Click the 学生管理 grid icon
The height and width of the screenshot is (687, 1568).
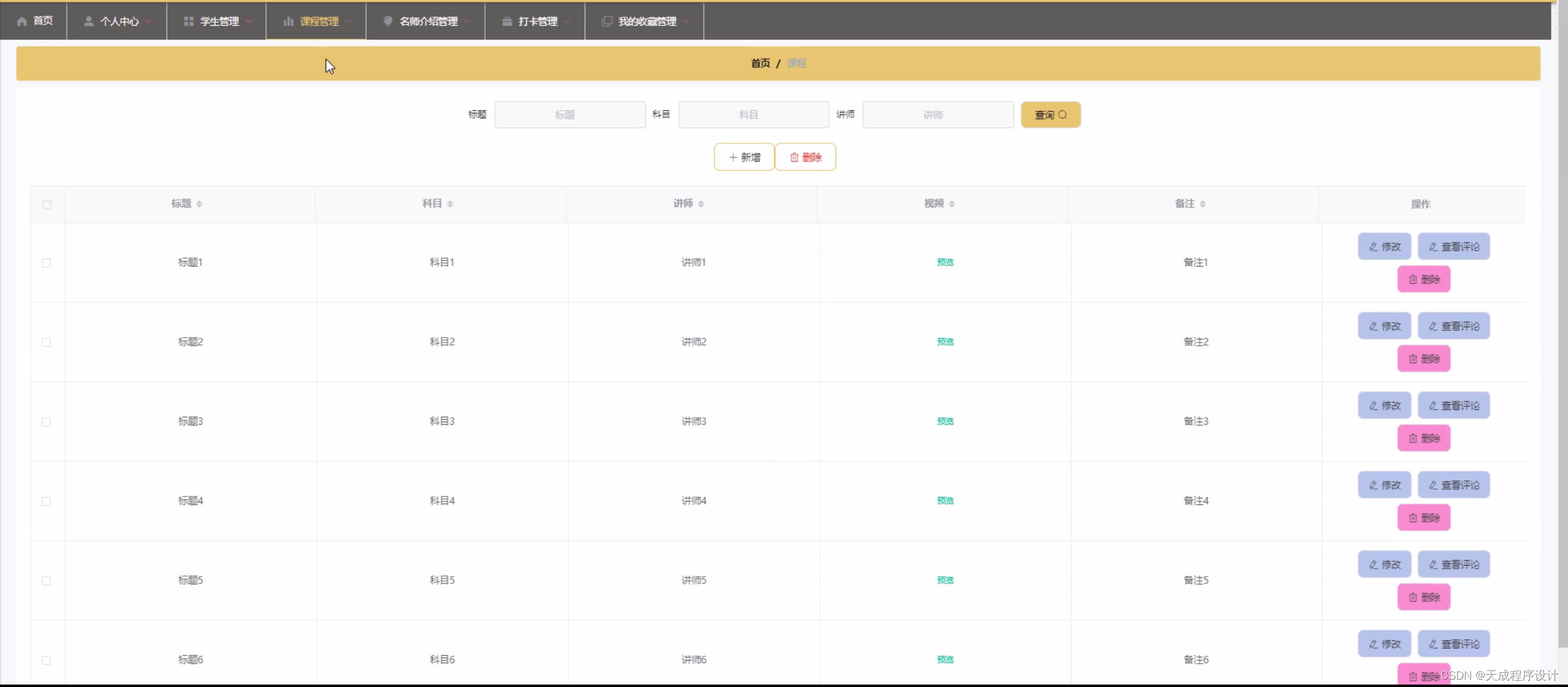coord(188,21)
